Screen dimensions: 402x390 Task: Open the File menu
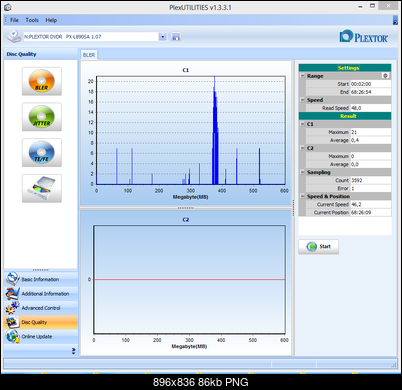pos(14,20)
